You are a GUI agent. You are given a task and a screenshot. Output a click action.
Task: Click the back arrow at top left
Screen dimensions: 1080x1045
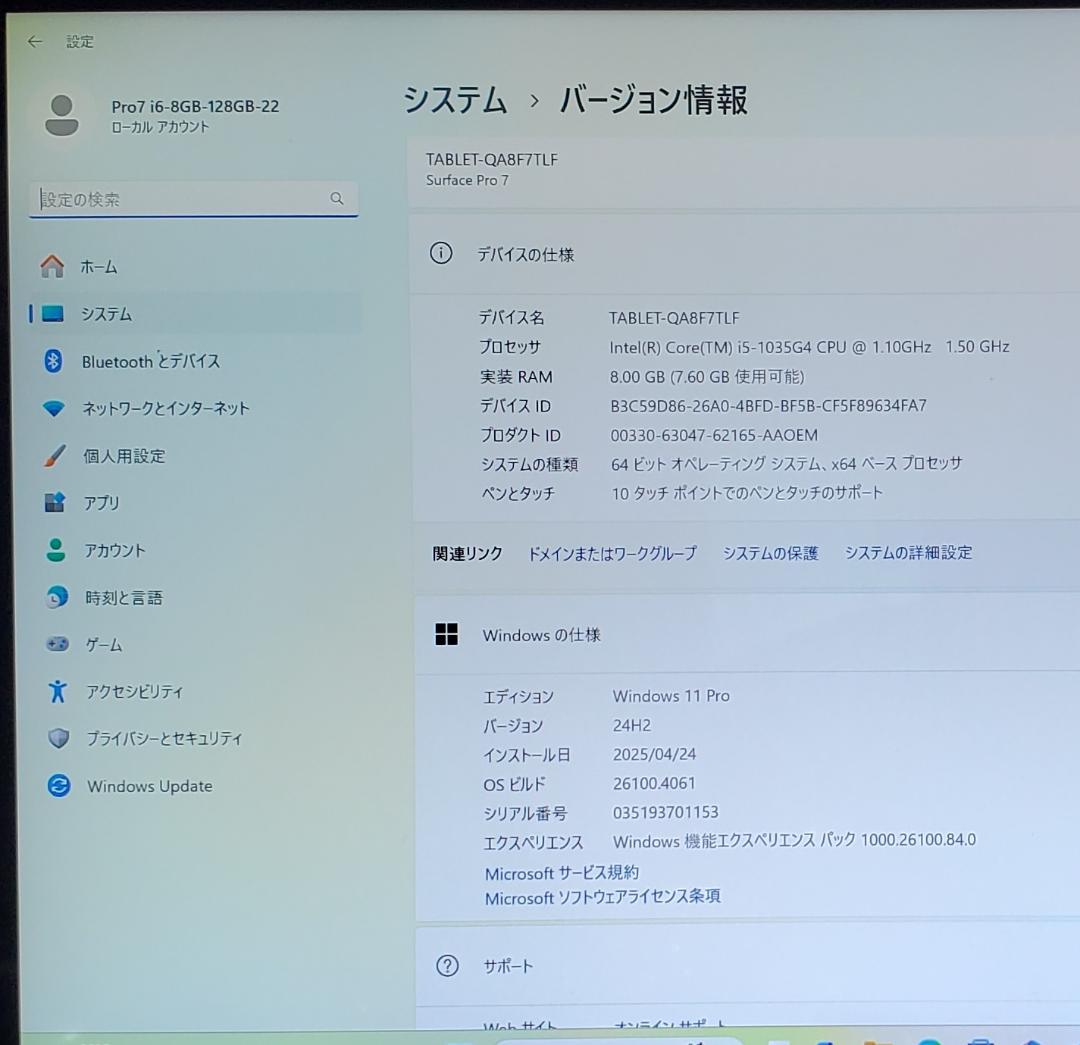point(34,41)
